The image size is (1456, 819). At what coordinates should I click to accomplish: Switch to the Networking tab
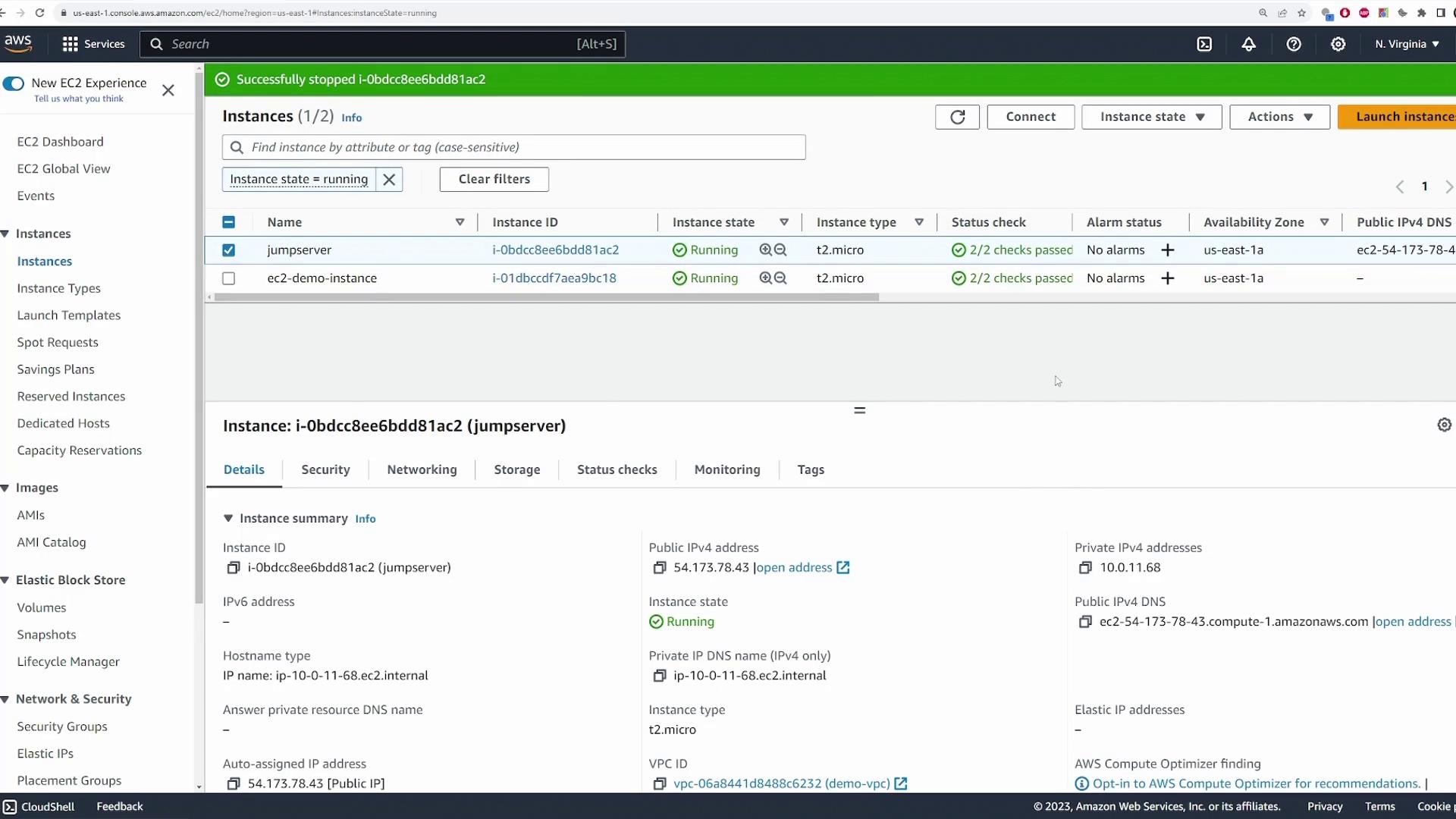(x=422, y=470)
